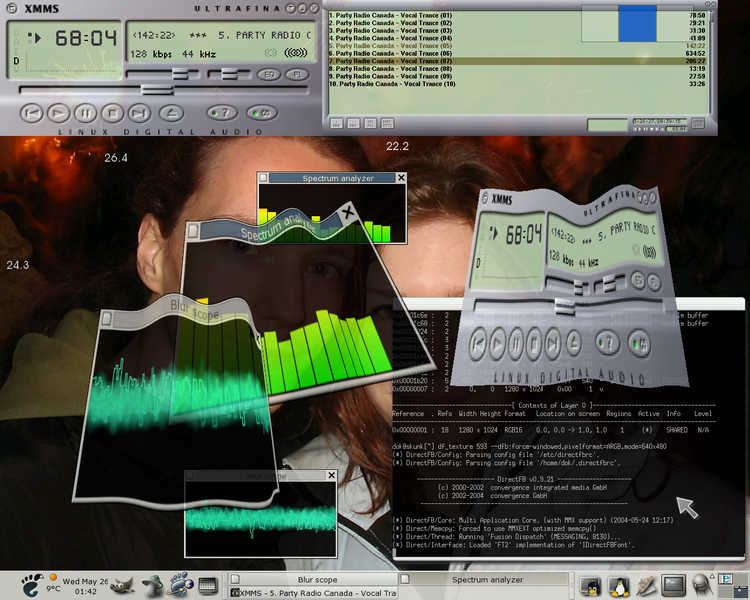Select playlist entry 2. Vocal Trance (02)
Screen dimensions: 750x600
[x=517, y=23]
